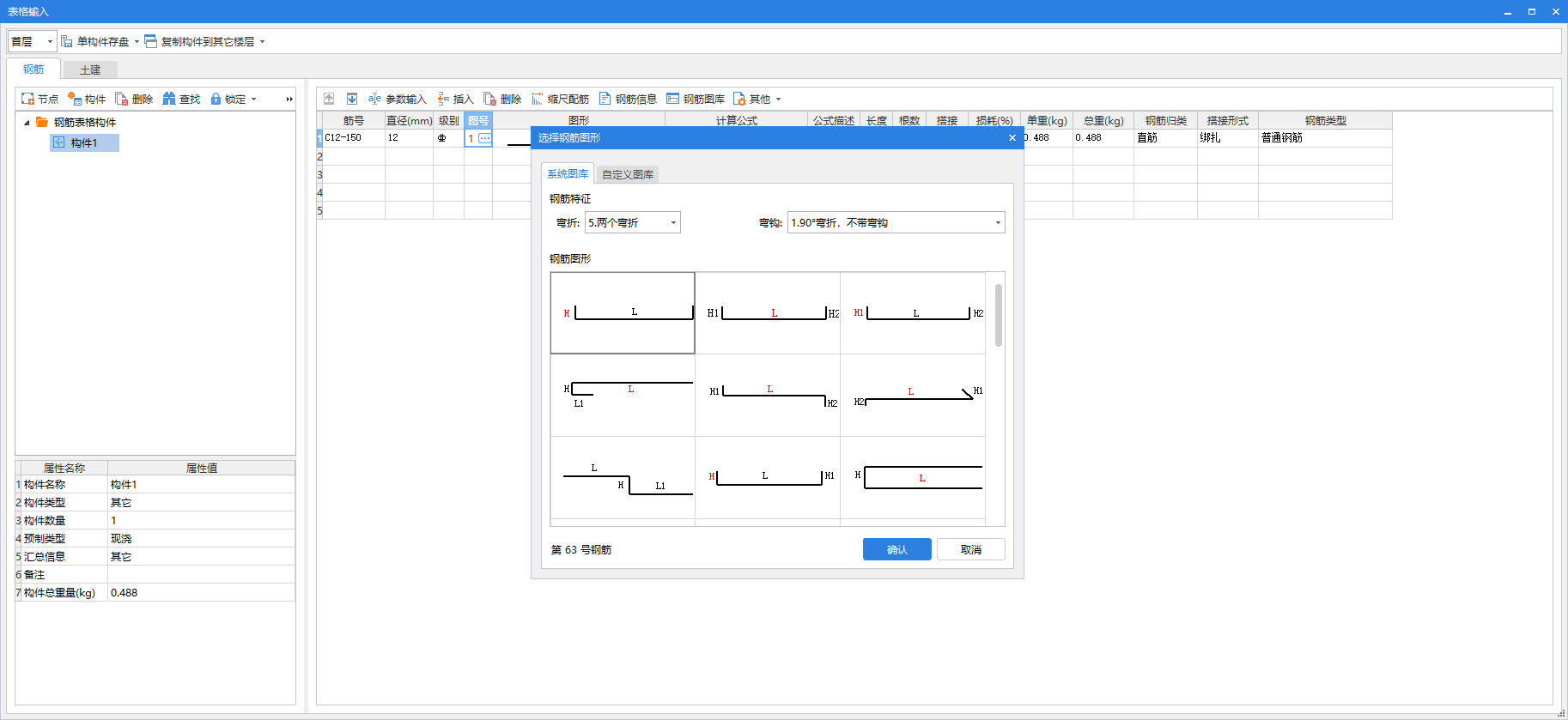Click 确认 to confirm rebar shape
Screen dimensions: 1568x720
tap(896, 549)
